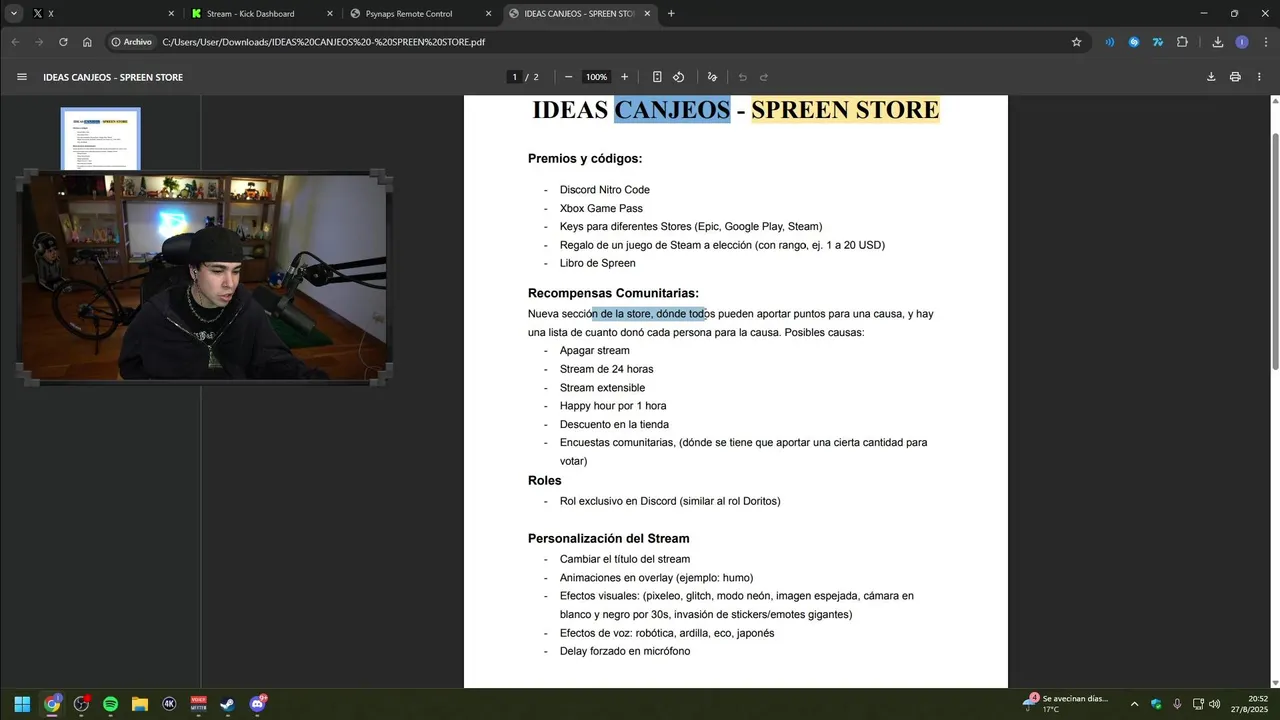Click 'Discord Nitro Code' list item
The height and width of the screenshot is (720, 1280).
604,190
